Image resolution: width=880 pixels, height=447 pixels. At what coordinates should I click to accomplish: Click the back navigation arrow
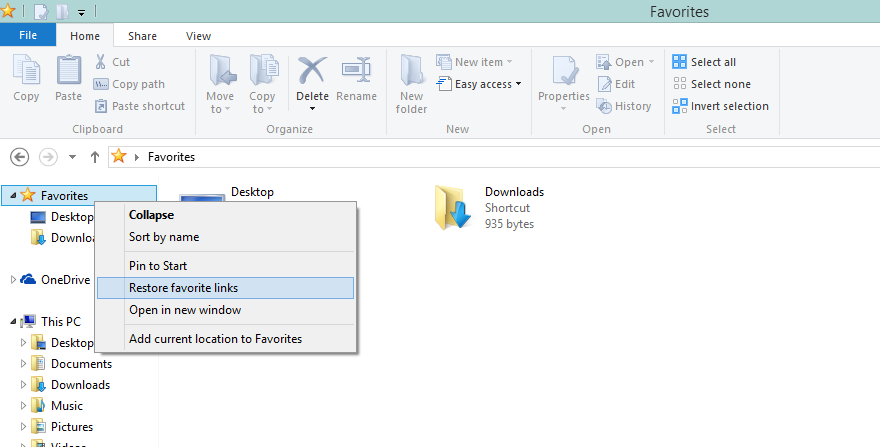(x=20, y=157)
